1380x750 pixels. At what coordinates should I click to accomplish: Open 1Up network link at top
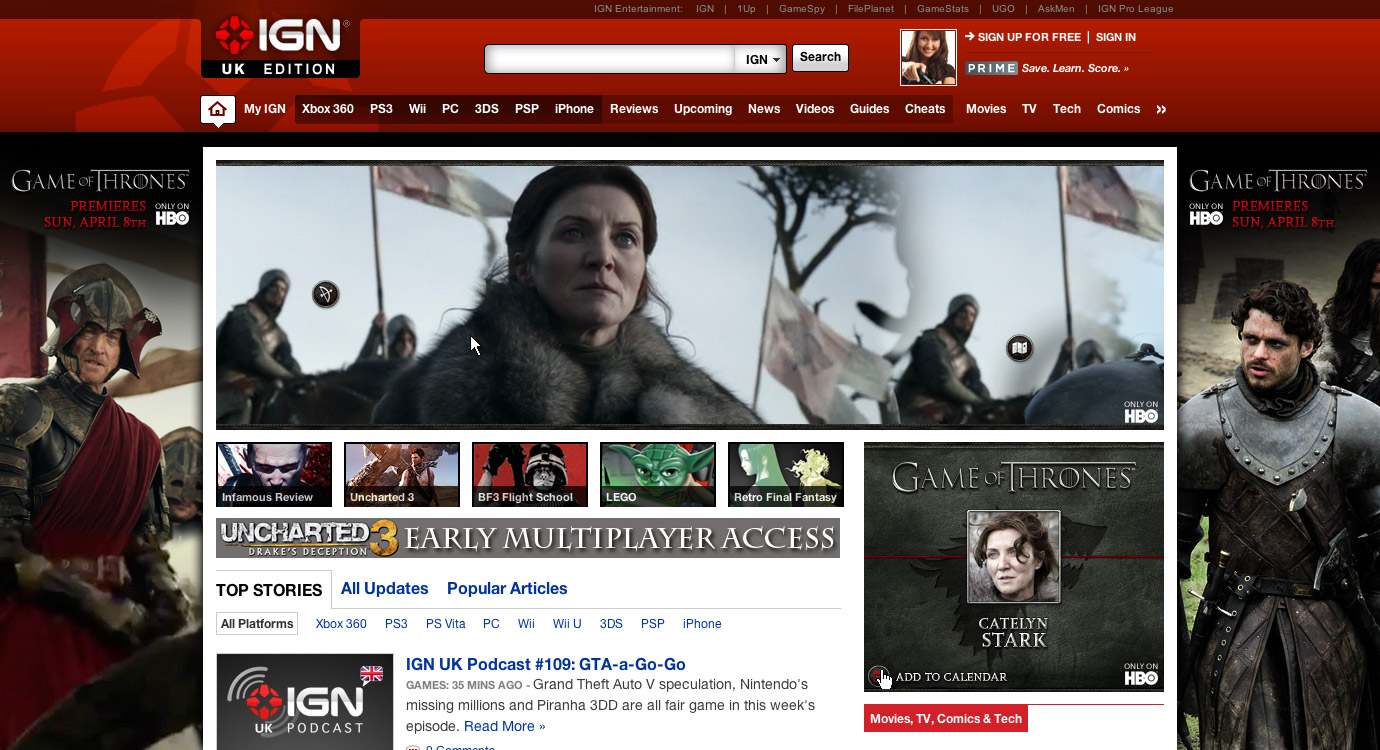pos(747,9)
